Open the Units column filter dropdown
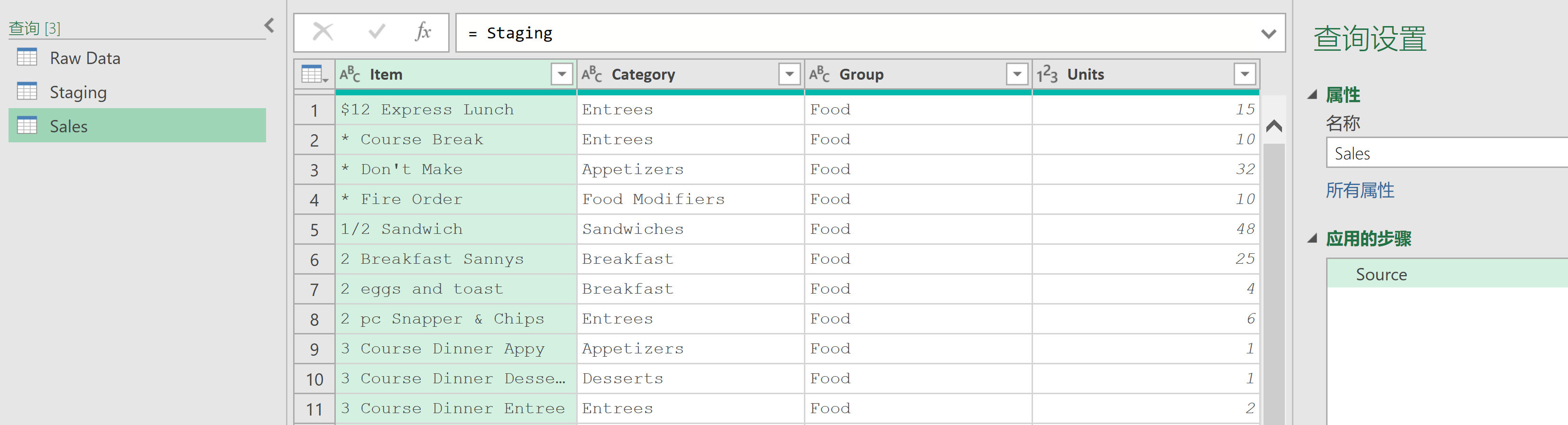The image size is (1568, 425). click(1245, 74)
